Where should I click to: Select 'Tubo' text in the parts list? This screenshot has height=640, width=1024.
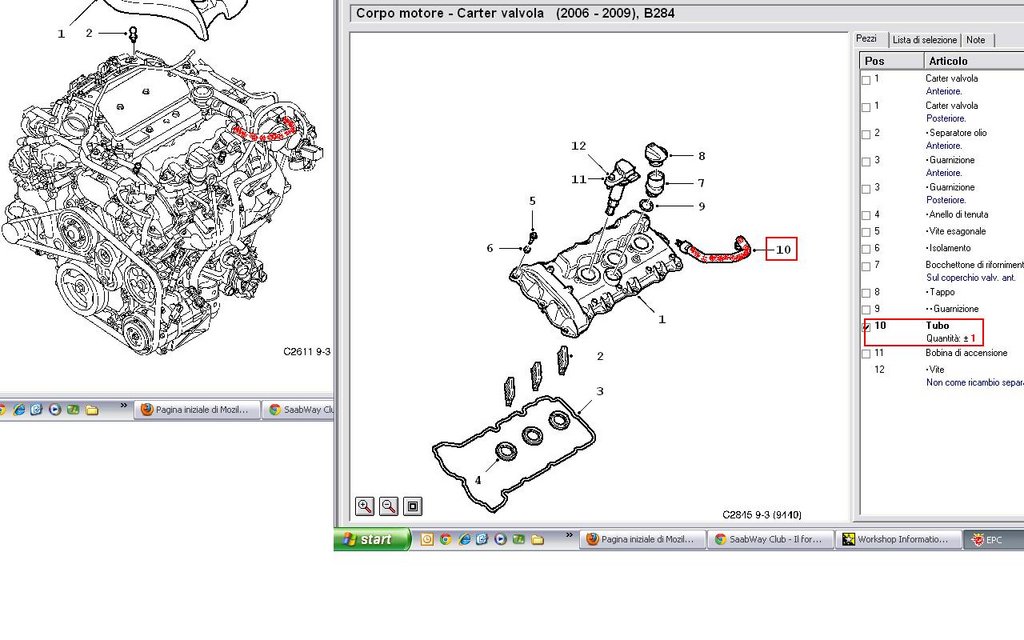click(x=937, y=325)
